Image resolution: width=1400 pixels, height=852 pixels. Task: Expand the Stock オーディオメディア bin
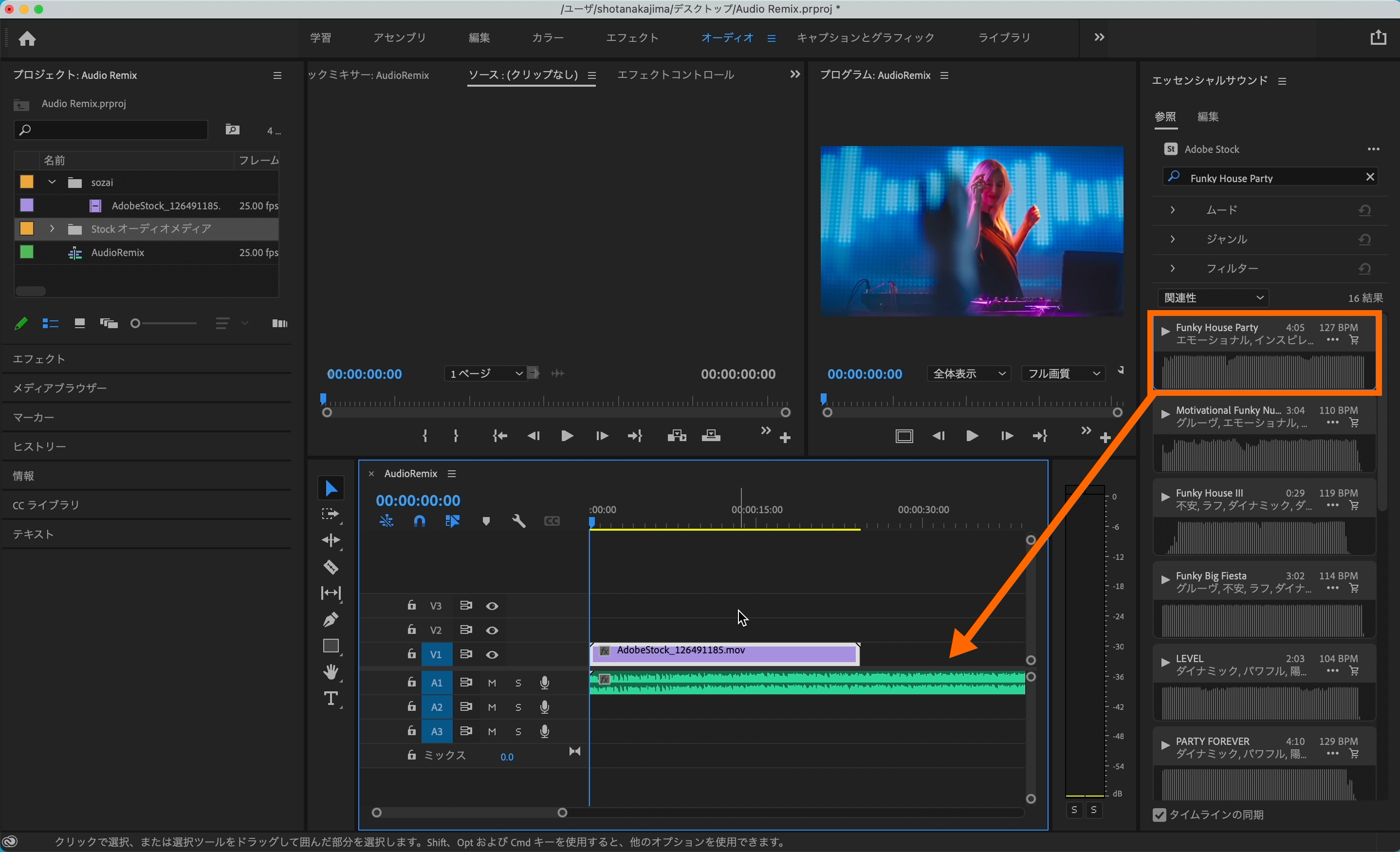click(x=52, y=228)
